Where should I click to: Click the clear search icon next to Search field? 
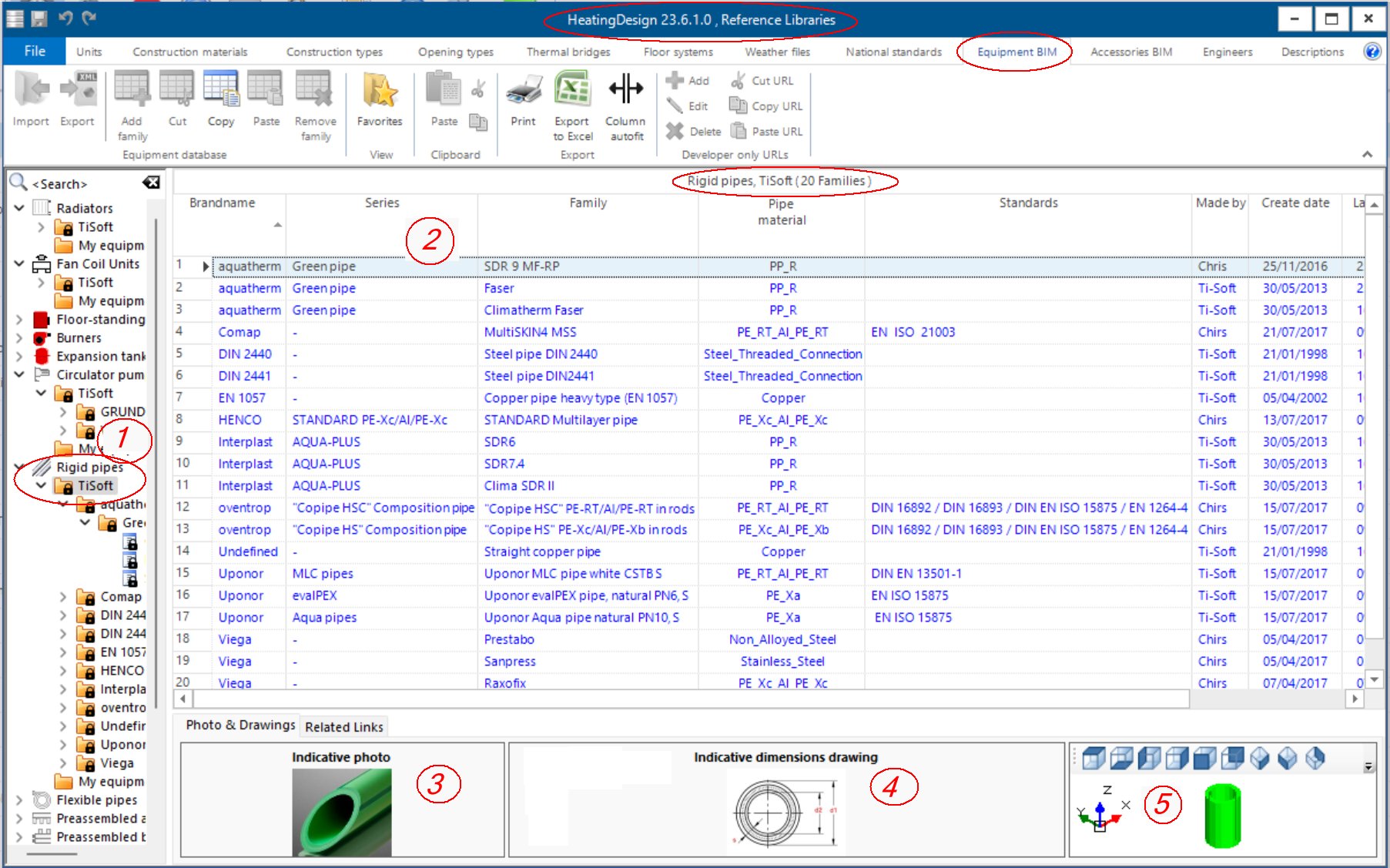pos(151,183)
